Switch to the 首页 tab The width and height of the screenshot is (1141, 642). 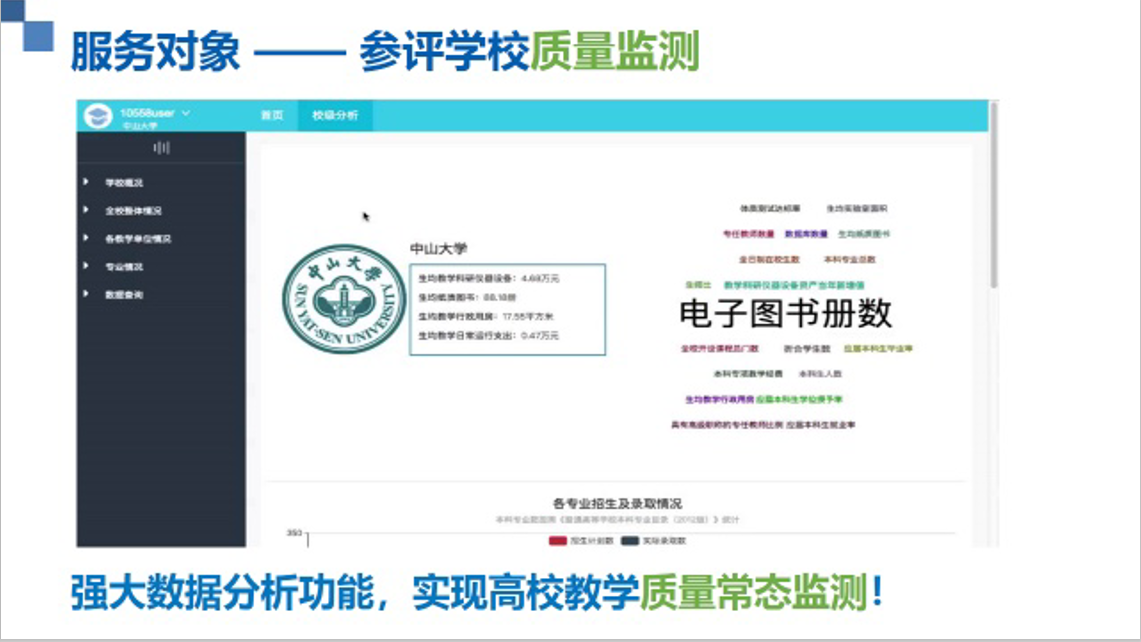[x=272, y=116]
